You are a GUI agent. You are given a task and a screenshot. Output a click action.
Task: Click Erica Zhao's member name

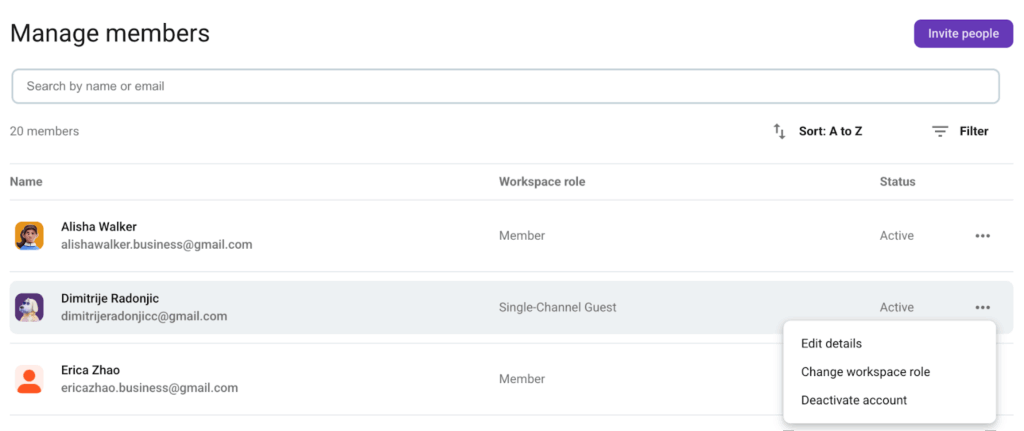[91, 370]
